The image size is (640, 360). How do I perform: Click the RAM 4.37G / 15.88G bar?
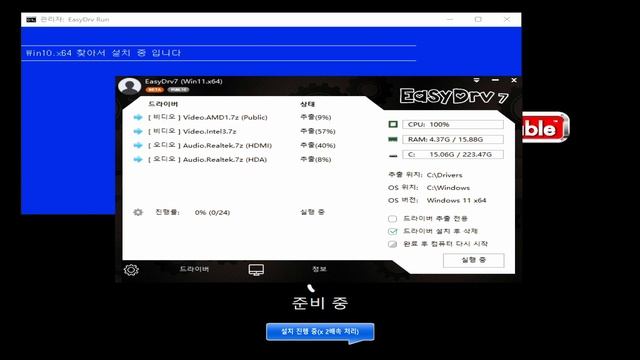[453, 140]
